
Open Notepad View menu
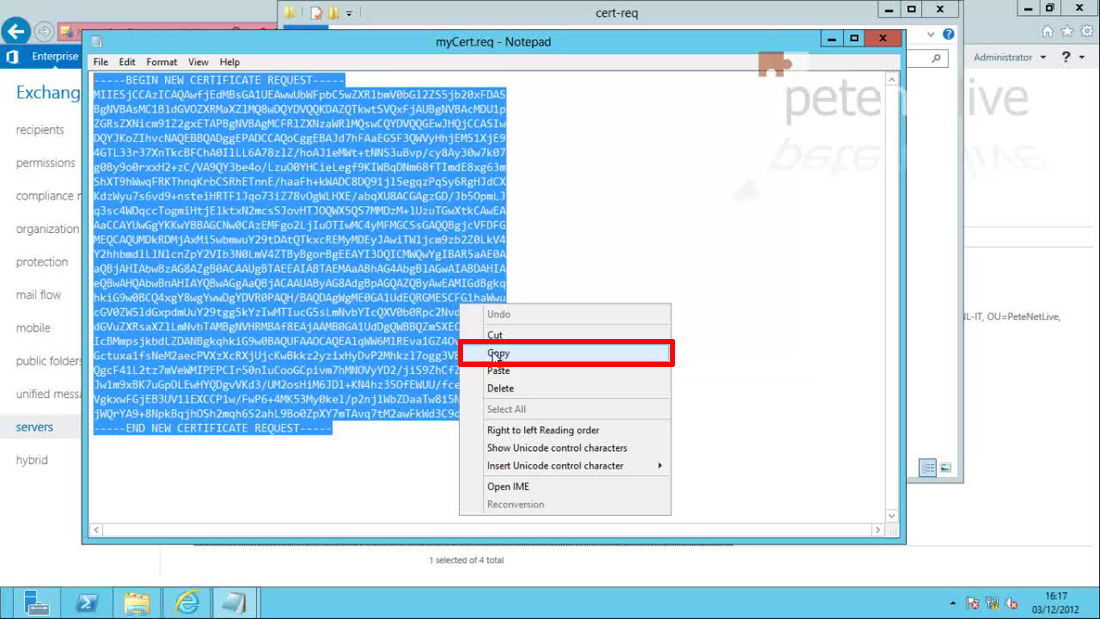pos(198,62)
